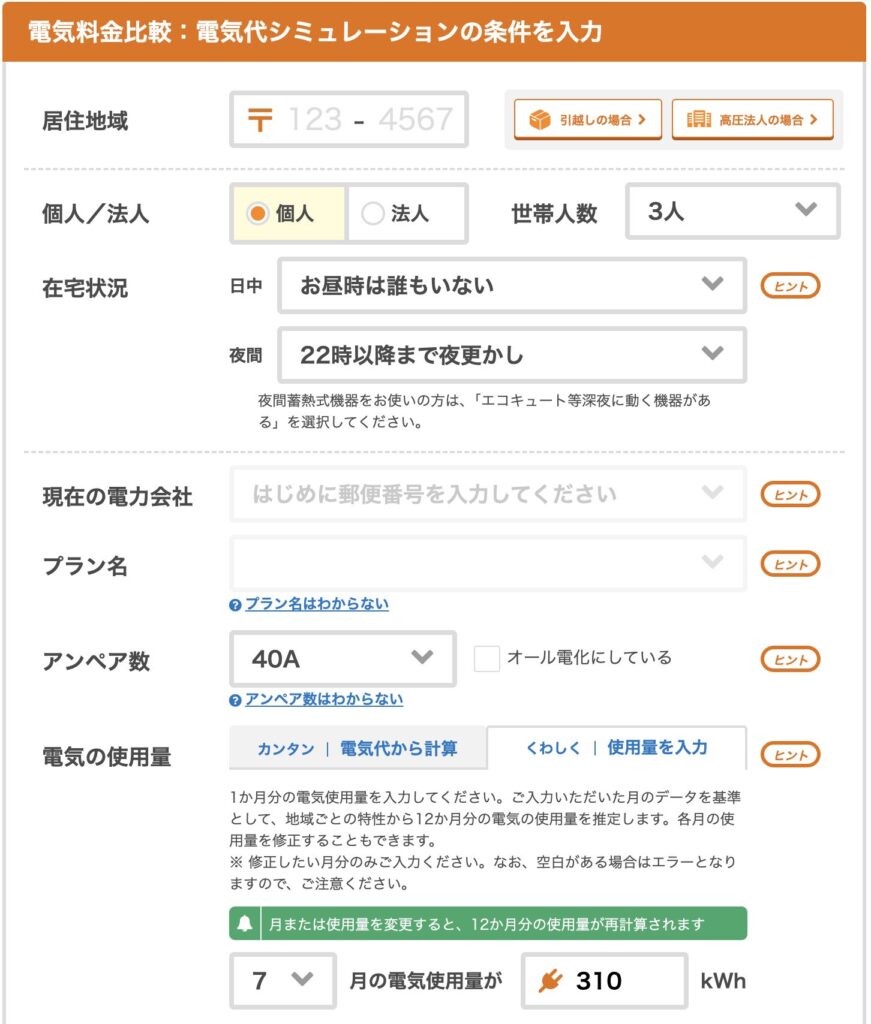The height and width of the screenshot is (1024, 871).
Task: Open the hint for 現在の電力会社
Action: 790,494
